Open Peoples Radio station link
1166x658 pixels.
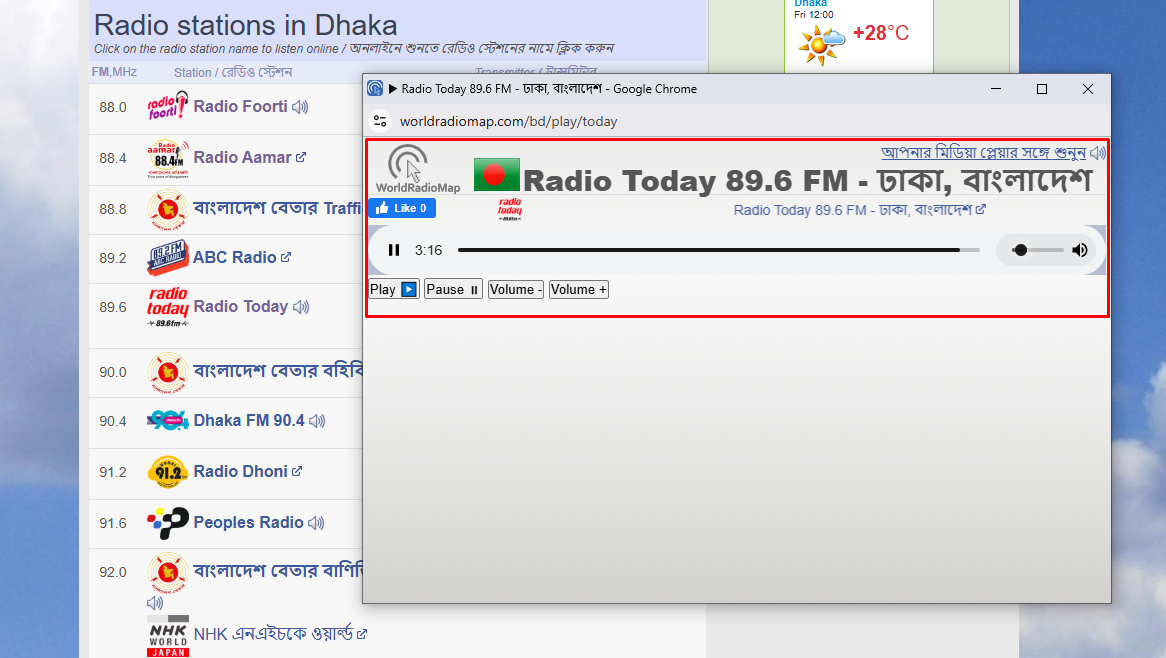[x=248, y=523]
